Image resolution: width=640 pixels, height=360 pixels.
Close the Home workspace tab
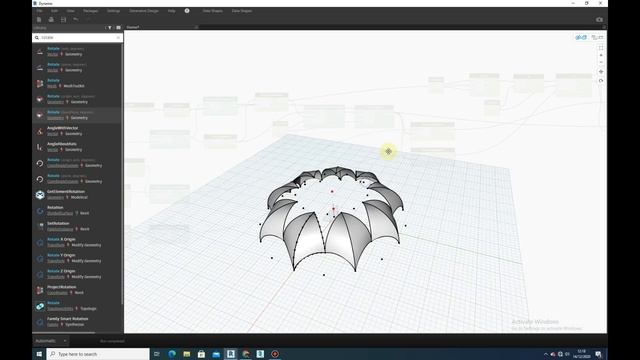[x=196, y=27]
